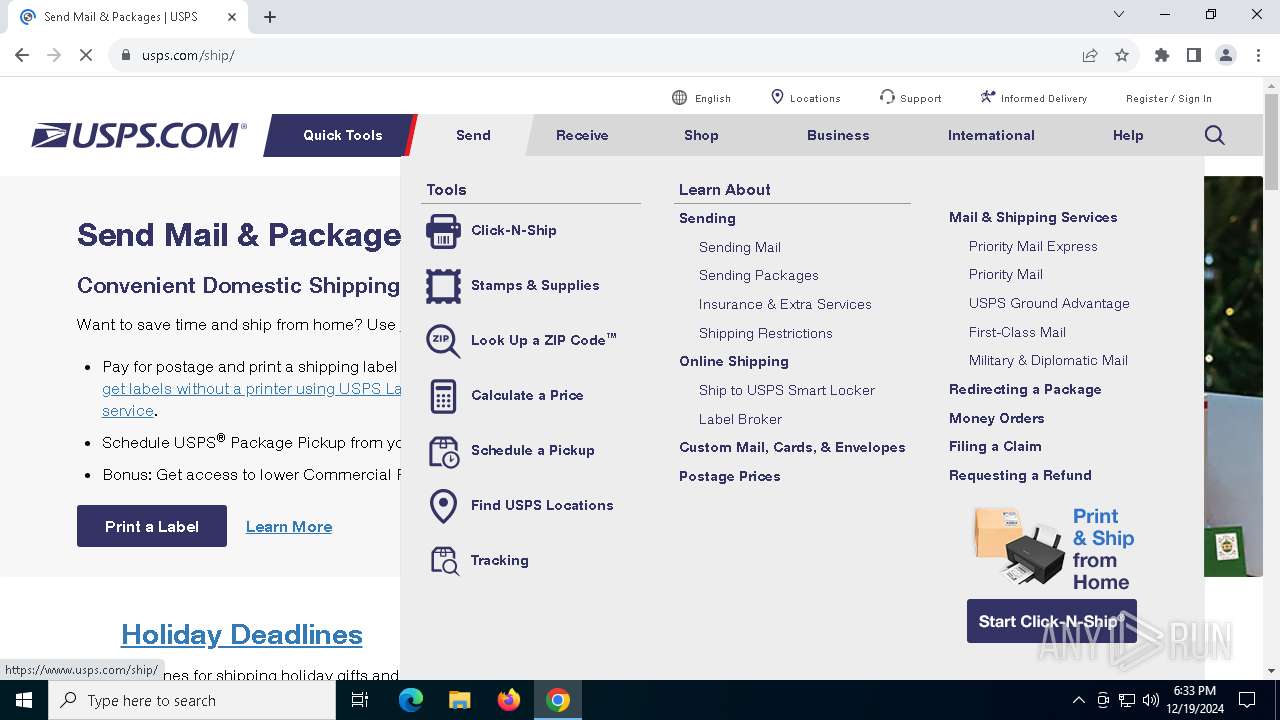The height and width of the screenshot is (720, 1280).
Task: Click Register / Sign In
Action: click(1169, 98)
